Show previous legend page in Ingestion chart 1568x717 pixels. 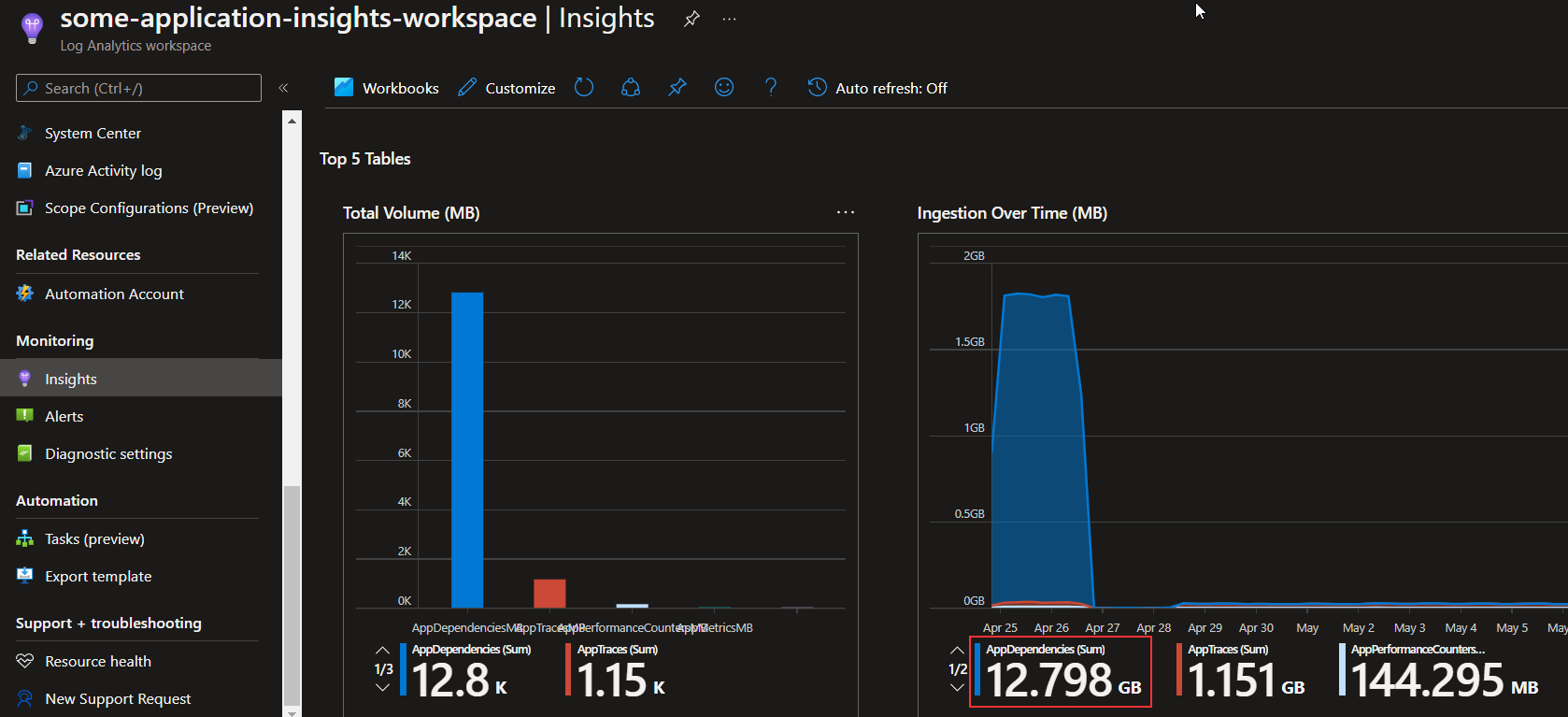coord(957,650)
